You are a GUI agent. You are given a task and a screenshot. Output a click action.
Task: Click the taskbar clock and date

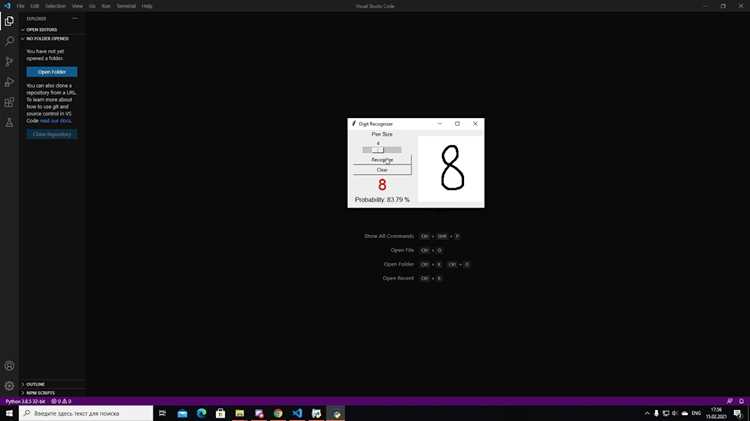(716, 413)
